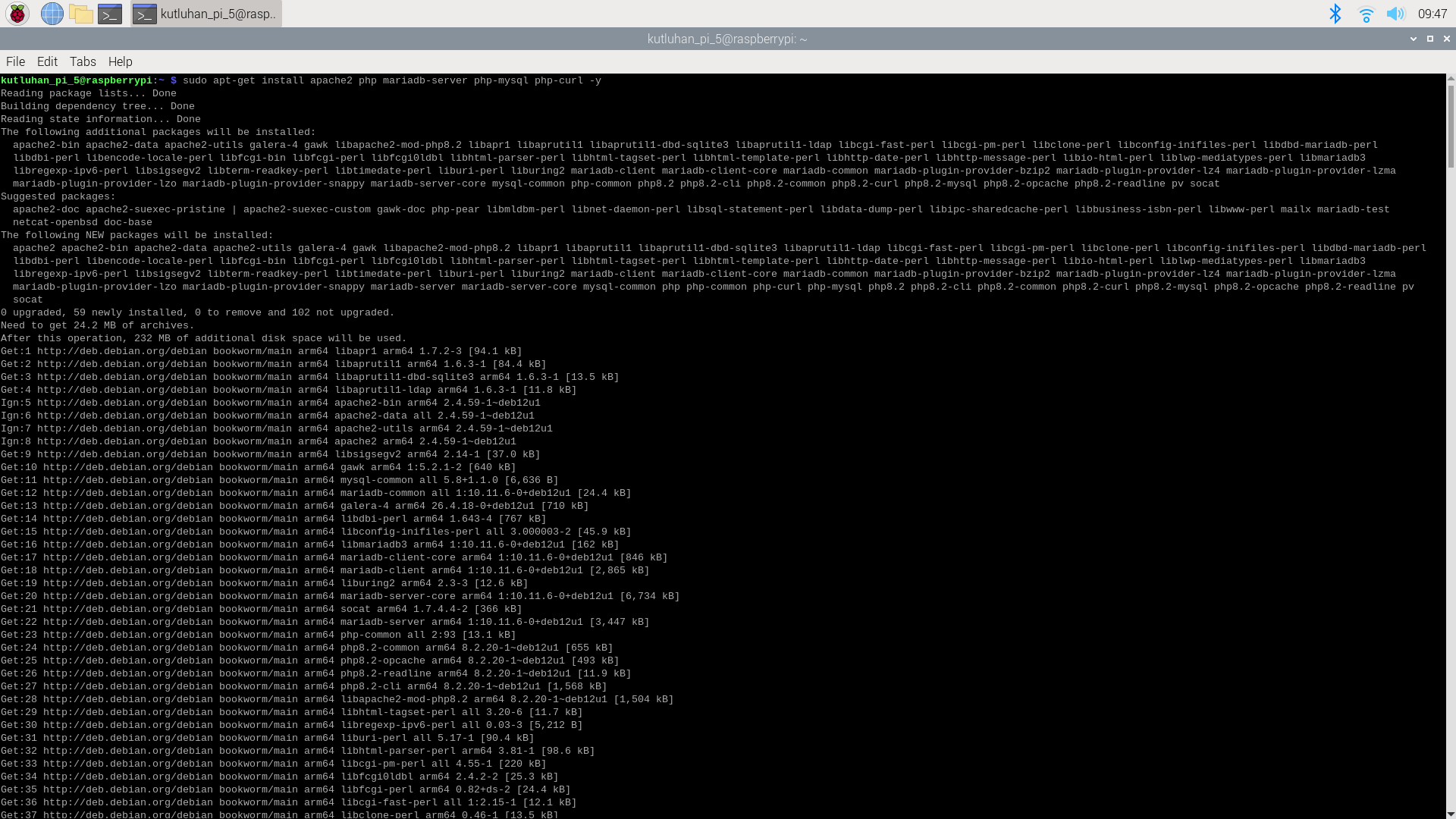The height and width of the screenshot is (819, 1456).
Task: Click 'The following NEW packages will be installed:'
Action: [x=137, y=235]
